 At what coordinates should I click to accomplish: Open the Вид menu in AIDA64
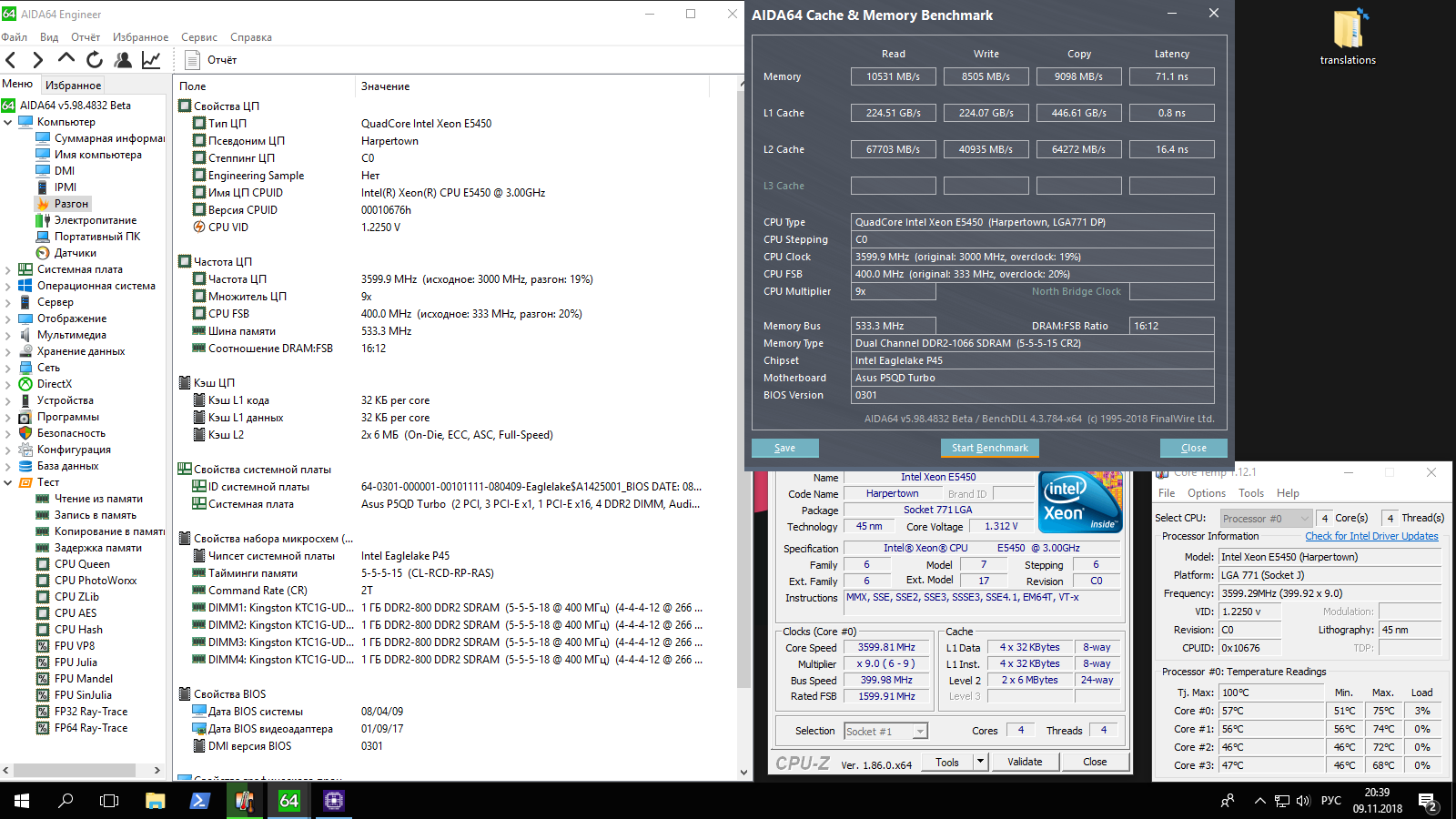click(49, 37)
